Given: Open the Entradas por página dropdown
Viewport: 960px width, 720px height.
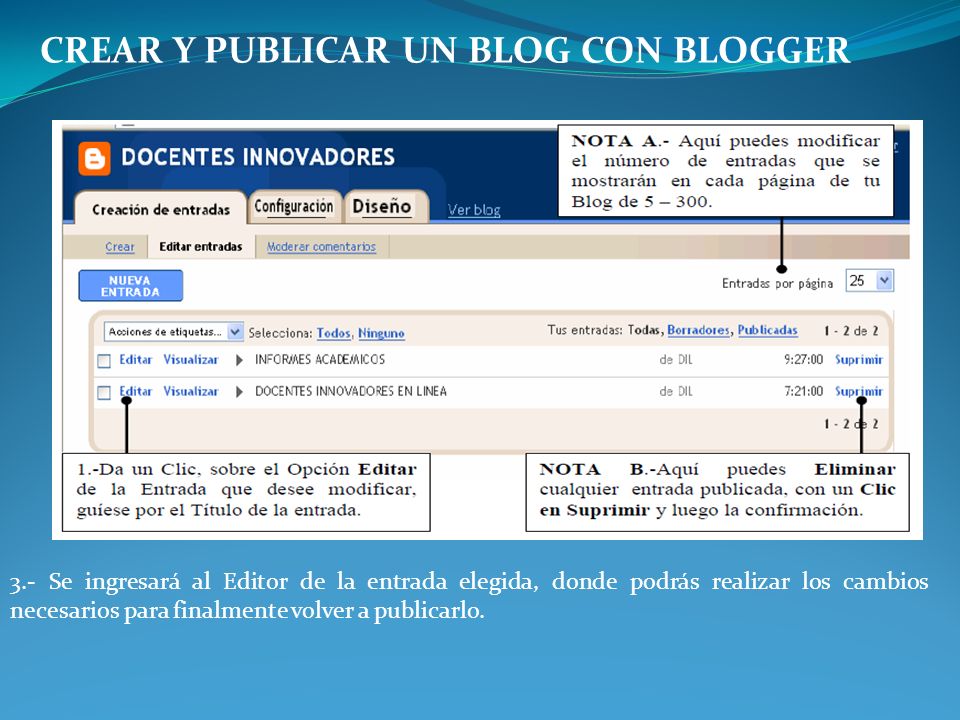Looking at the screenshot, I should click(x=869, y=281).
